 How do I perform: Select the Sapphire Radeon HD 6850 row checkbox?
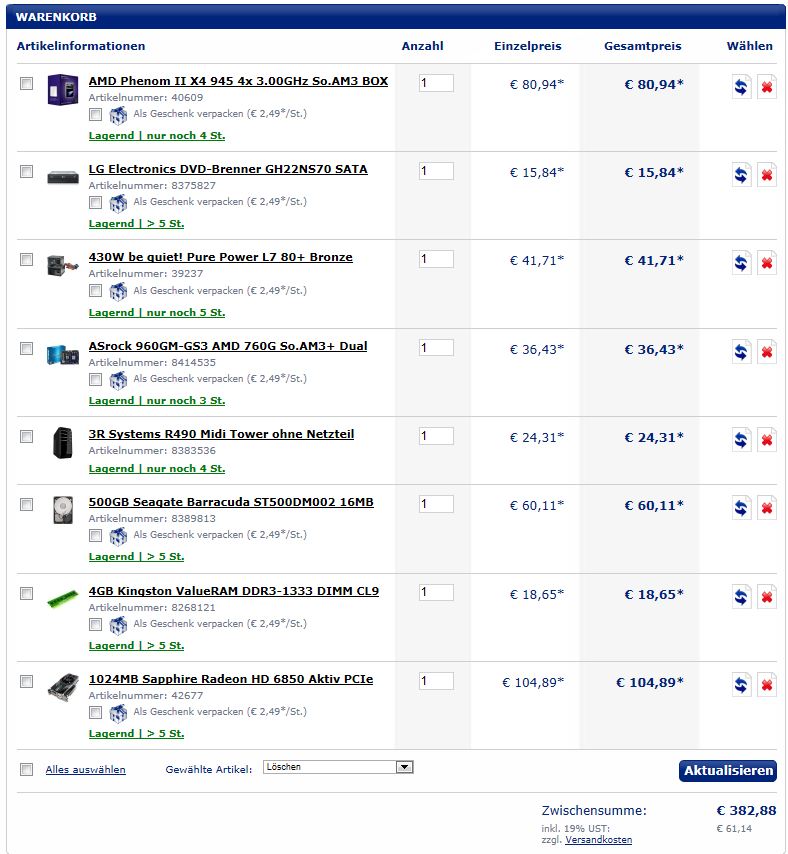26,682
